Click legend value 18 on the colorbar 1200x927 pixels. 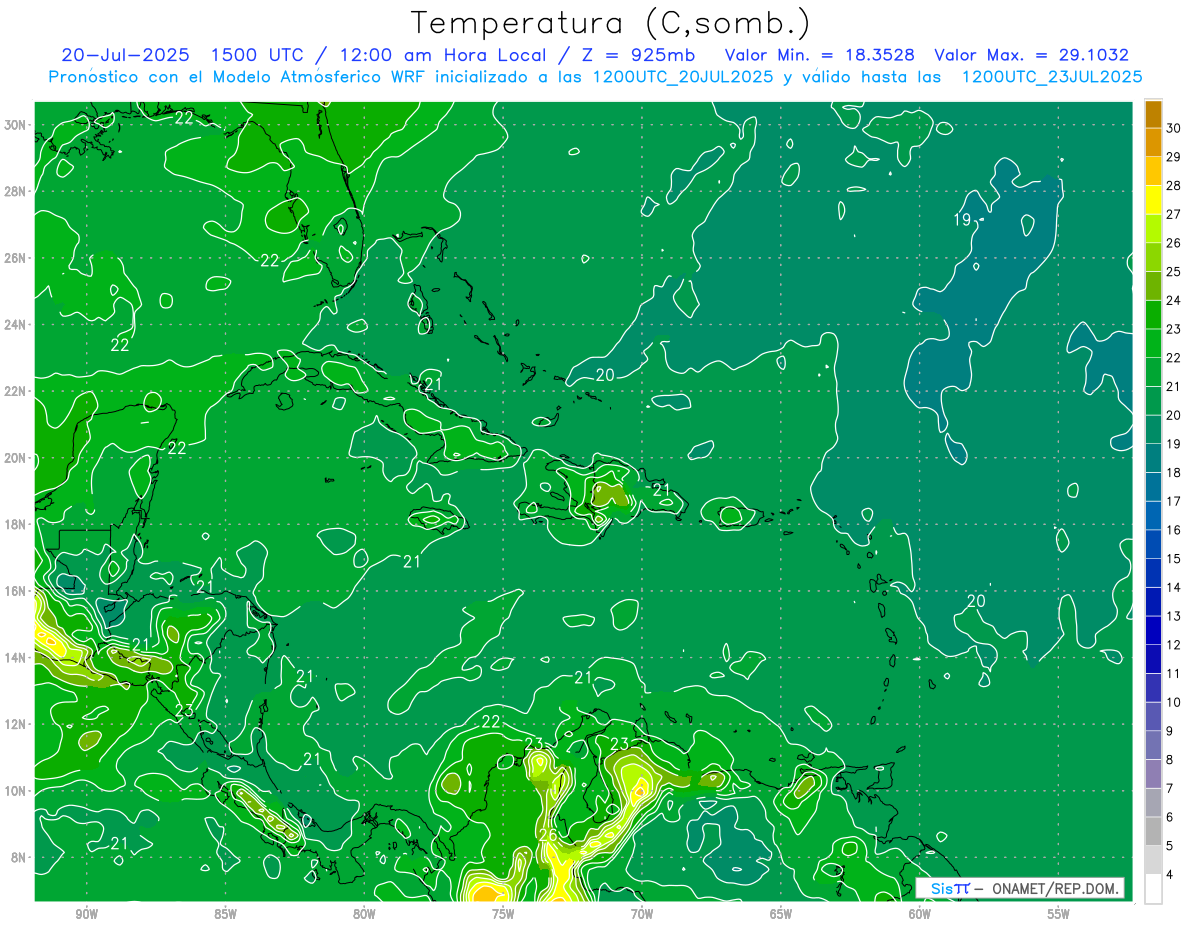click(x=1173, y=472)
